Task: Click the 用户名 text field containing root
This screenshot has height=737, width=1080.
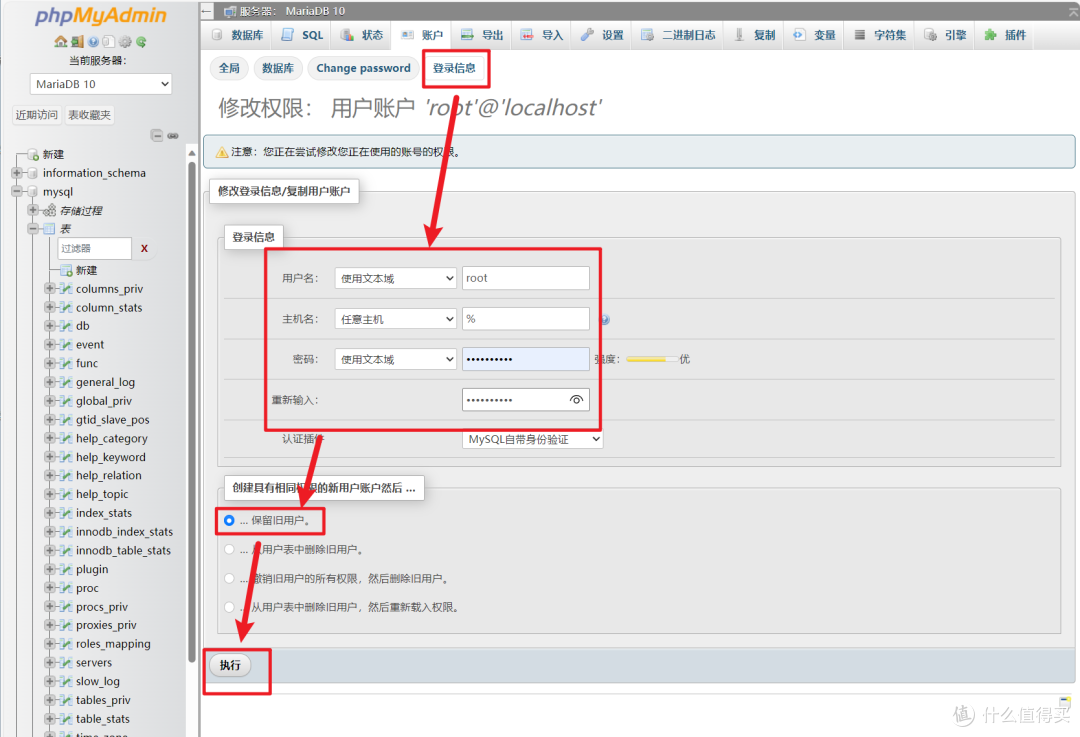Action: pyautogui.click(x=525, y=278)
